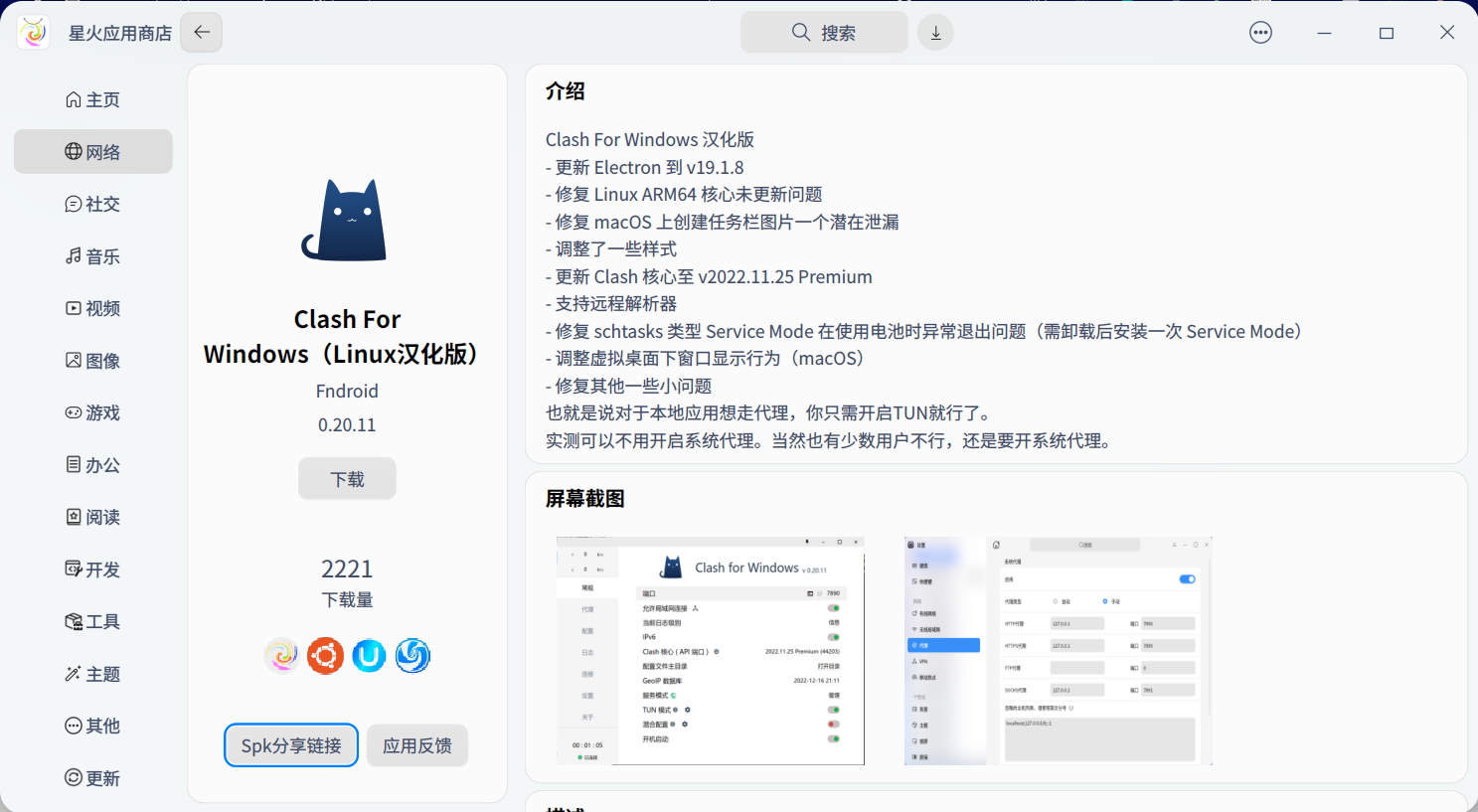1478x812 pixels.
Task: Open the 社交 social category
Action: [x=92, y=204]
